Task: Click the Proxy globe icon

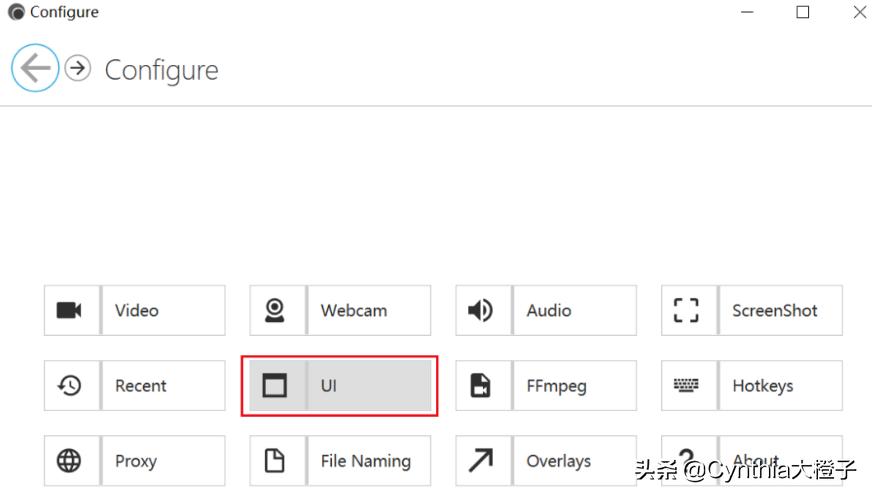Action: [69, 461]
